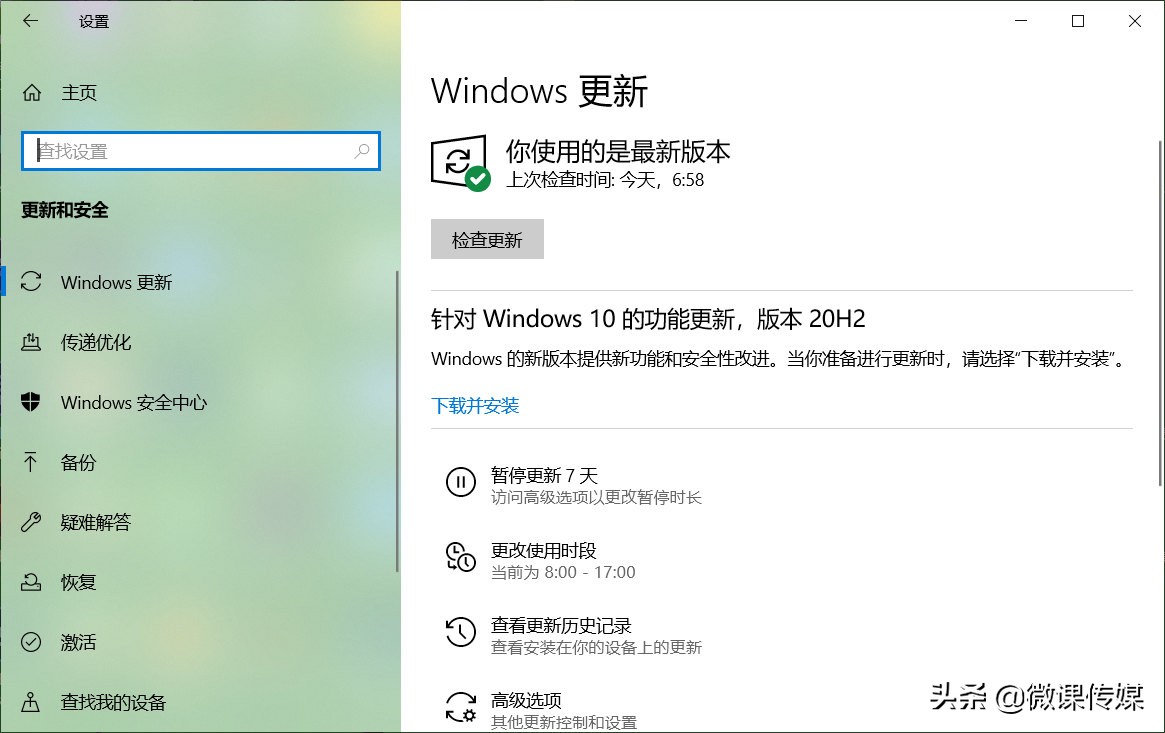The height and width of the screenshot is (733, 1165).
Task: Click the refresh icon next to Windows 更新 in the sidebar
Action: [31, 281]
